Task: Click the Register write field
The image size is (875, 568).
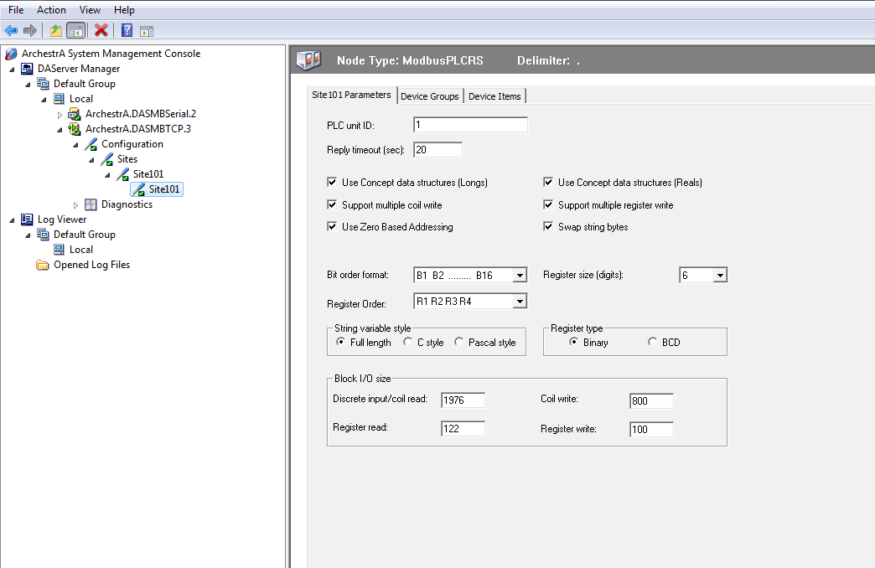Action: pyautogui.click(x=651, y=429)
